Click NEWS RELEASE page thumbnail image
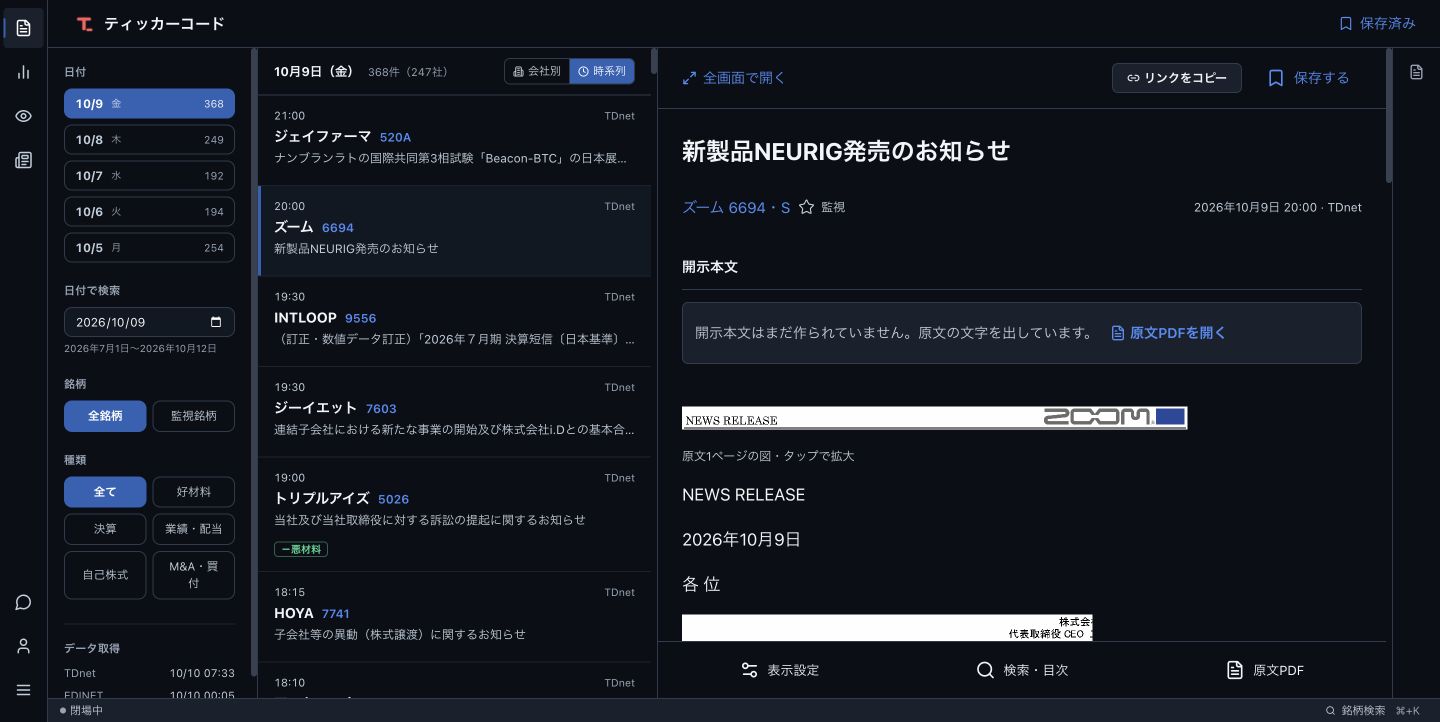Viewport: 1440px width, 722px height. [x=934, y=418]
